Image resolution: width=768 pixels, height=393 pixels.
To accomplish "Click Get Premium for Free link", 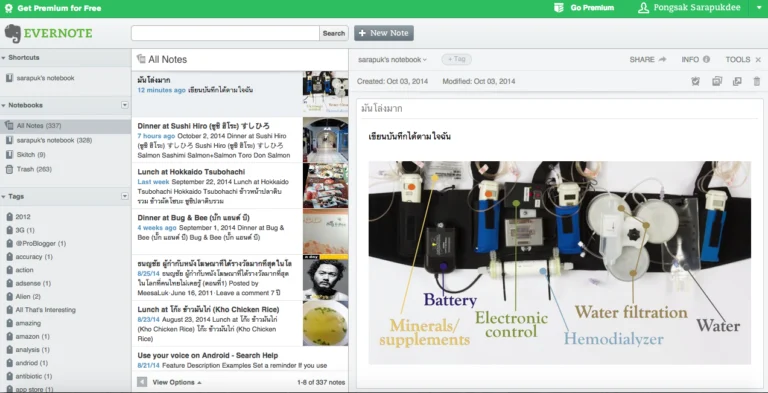I will point(59,8).
